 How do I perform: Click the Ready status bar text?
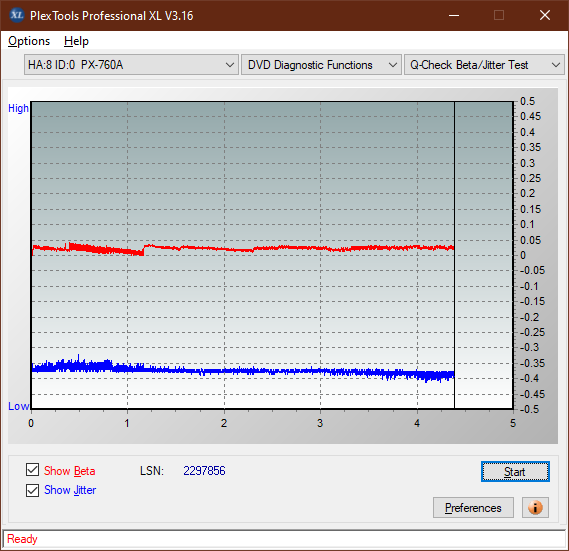(x=22, y=539)
